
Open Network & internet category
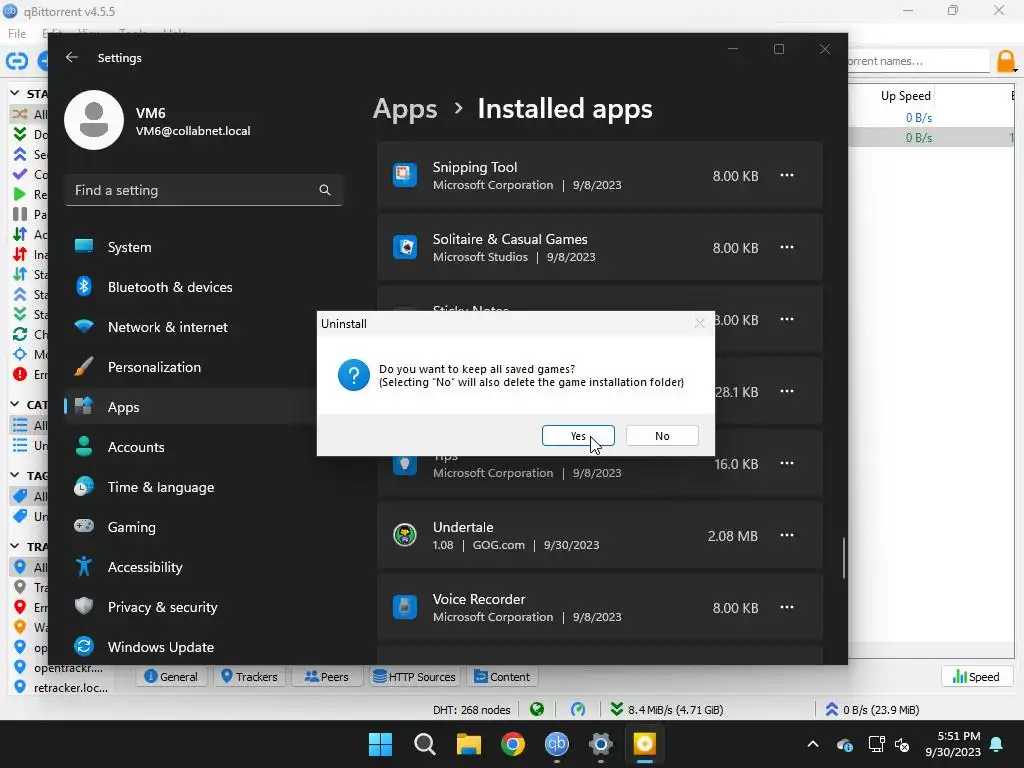167,327
